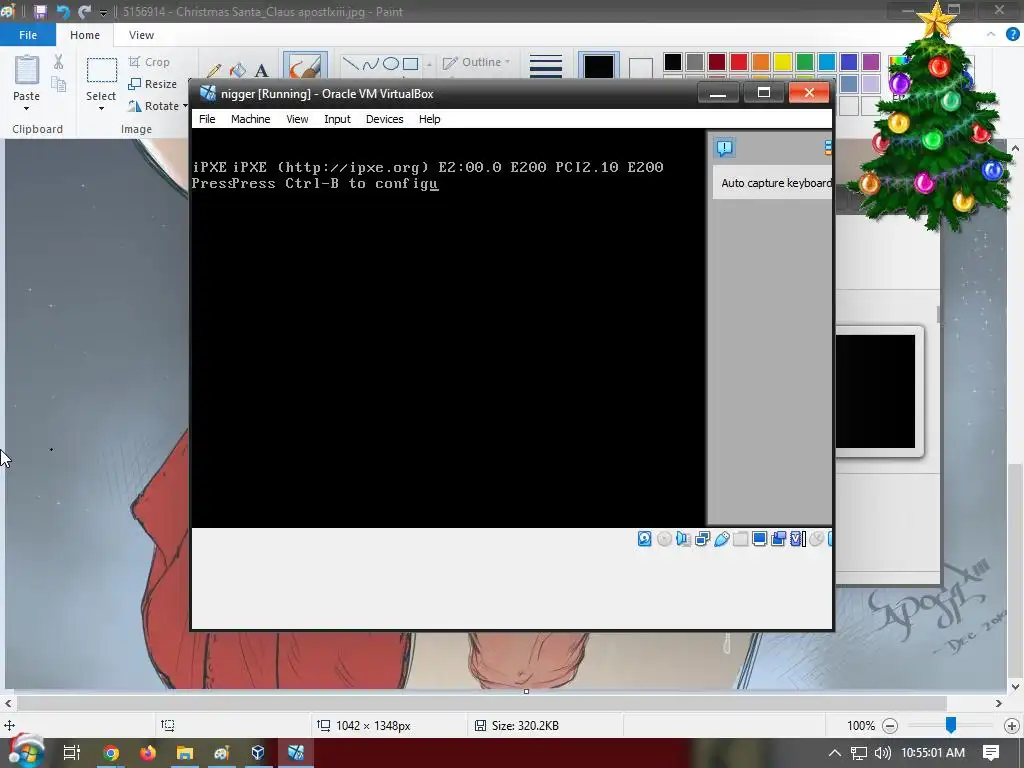
Task: Collapse the Paint ribbon with the chevron
Action: [991, 35]
